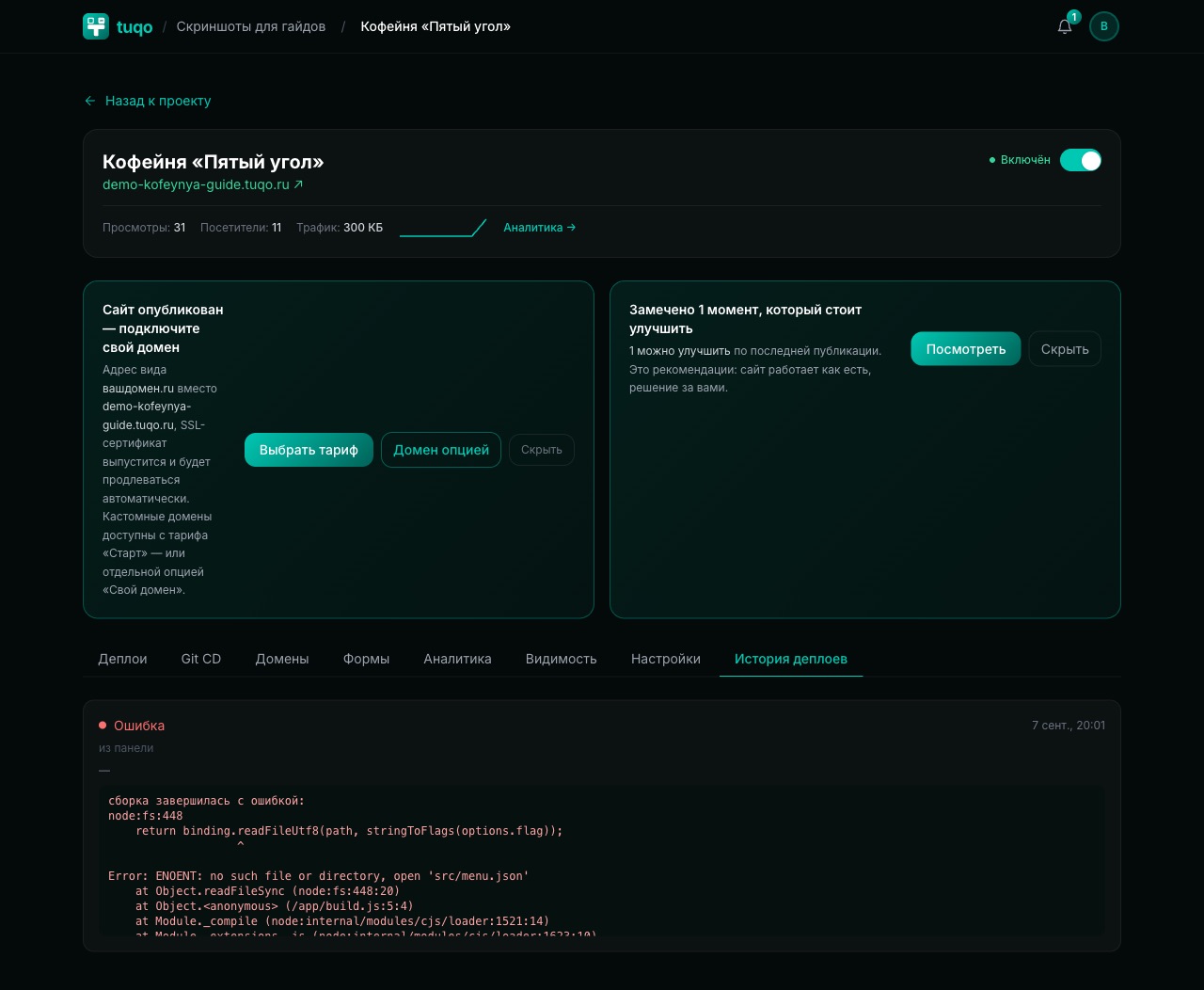
Task: Click the Кофейня «Пятый угол» breadcrumb
Action: [436, 26]
